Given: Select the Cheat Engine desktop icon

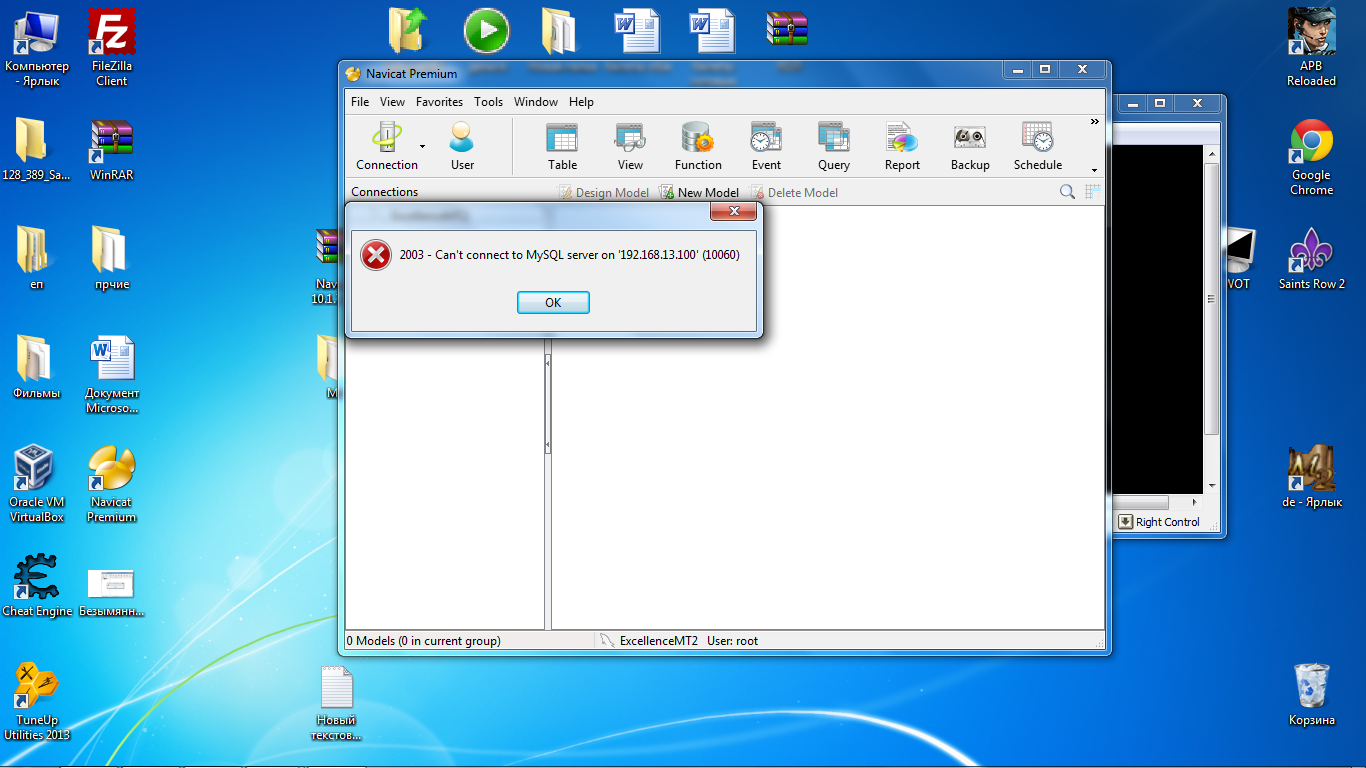Looking at the screenshot, I should (x=37, y=585).
